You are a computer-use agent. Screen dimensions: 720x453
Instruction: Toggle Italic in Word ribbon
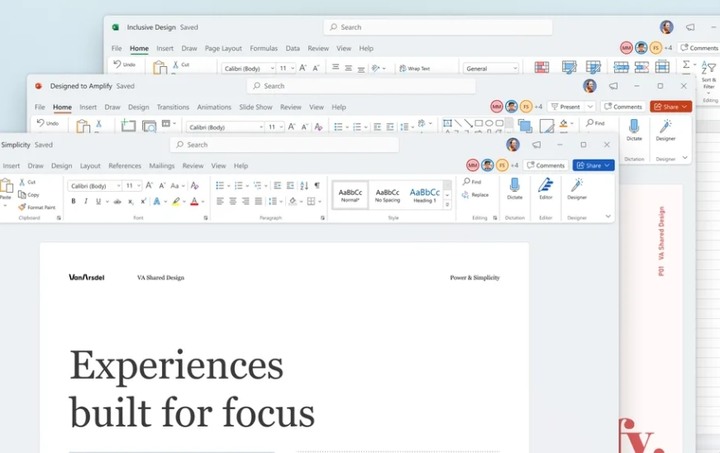85,201
